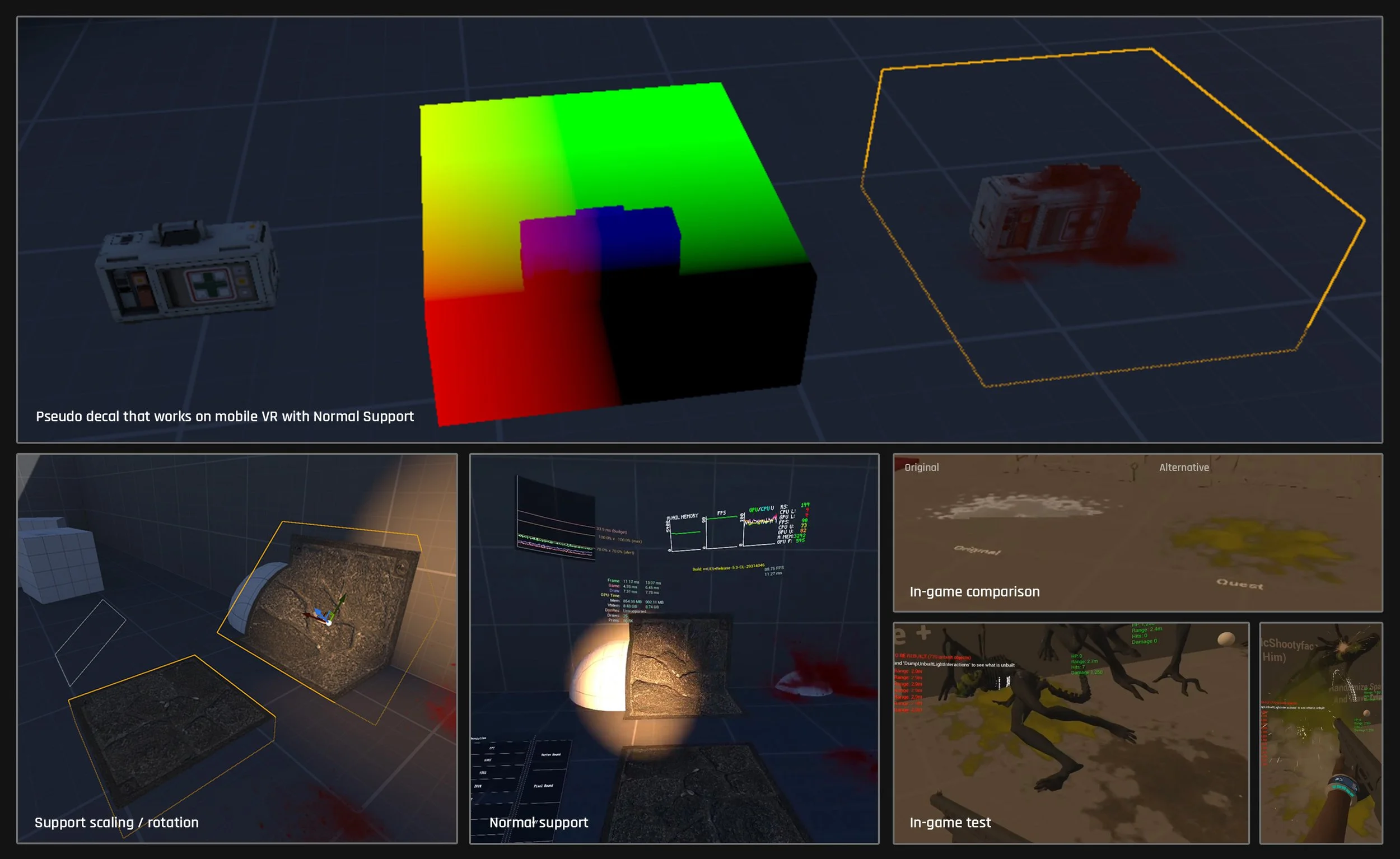The image size is (1400, 859).
Task: Click the Original label in comparison
Action: click(921, 467)
